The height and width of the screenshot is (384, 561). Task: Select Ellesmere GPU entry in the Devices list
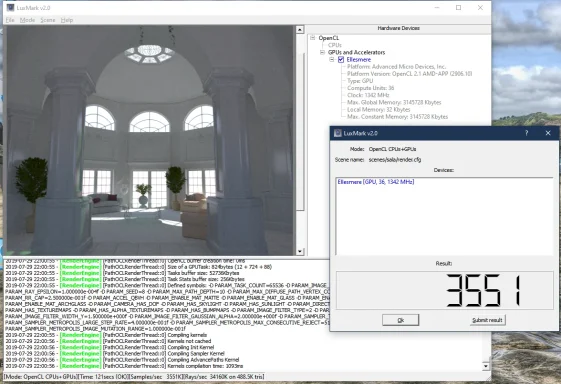[x=376, y=182]
